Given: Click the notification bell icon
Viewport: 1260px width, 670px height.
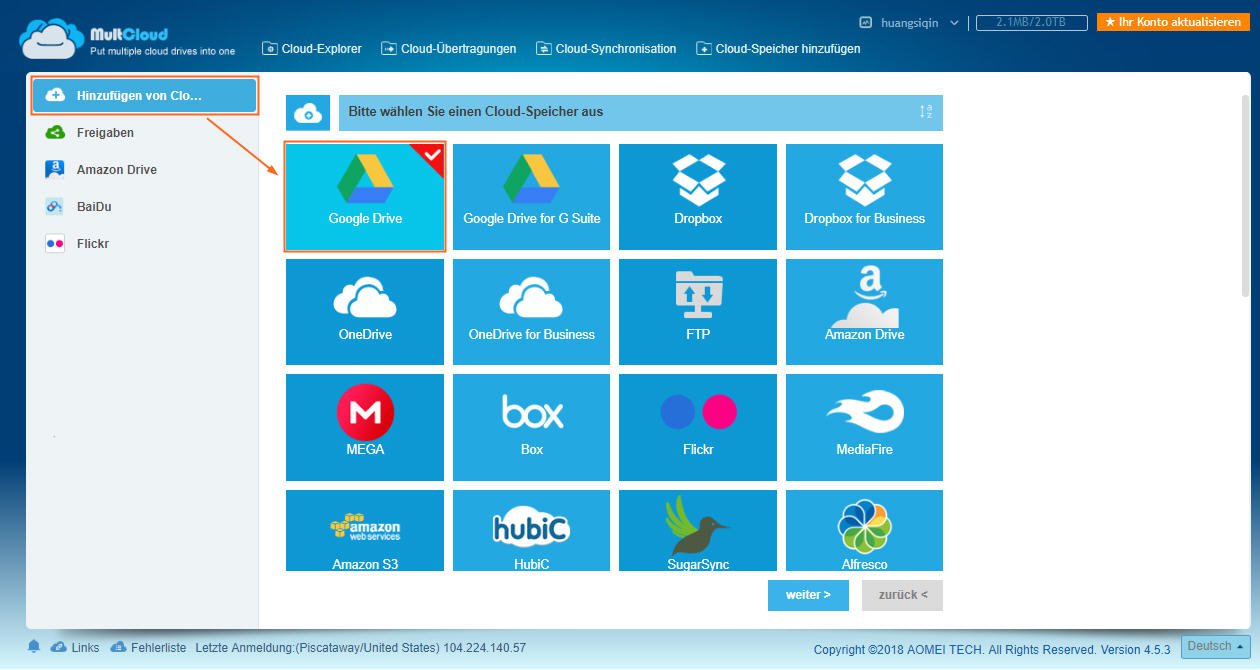Looking at the screenshot, I should click(x=35, y=647).
